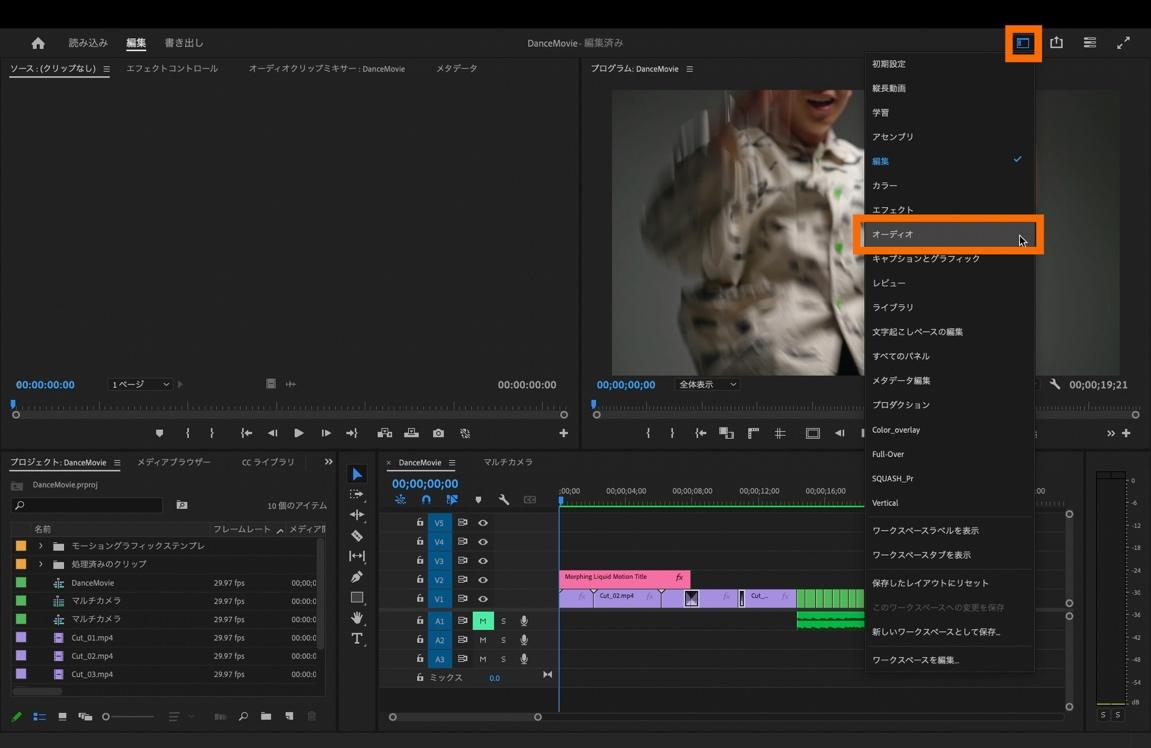This screenshot has height=748, width=1151.
Task: Click the Export Frame camera icon
Action: tap(438, 433)
